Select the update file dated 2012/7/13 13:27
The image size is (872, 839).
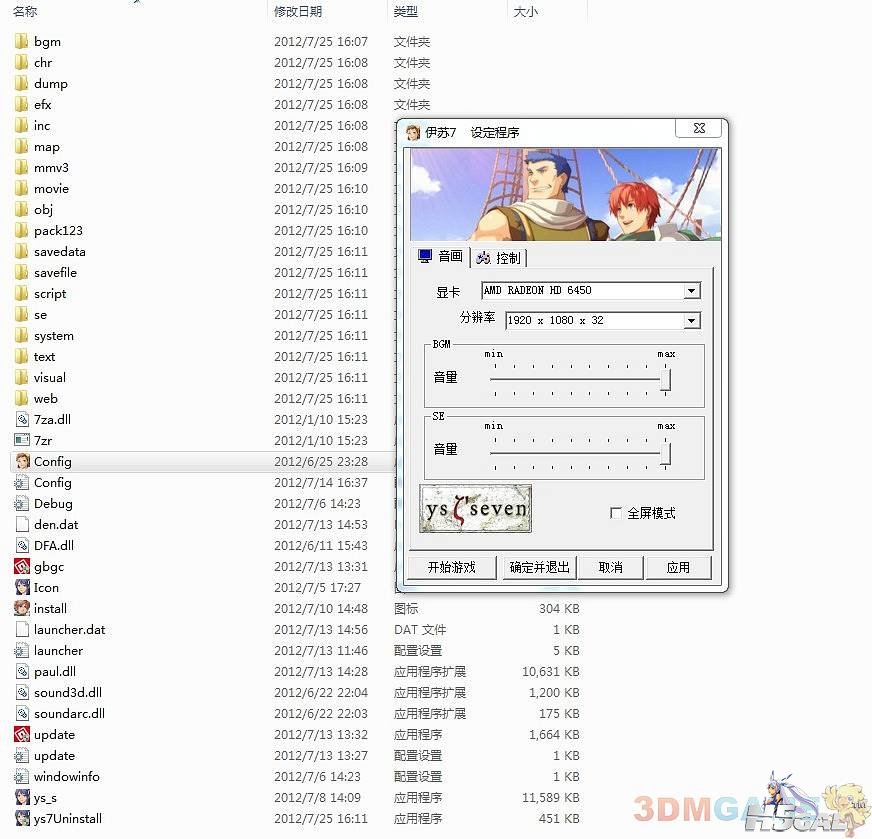pos(54,756)
